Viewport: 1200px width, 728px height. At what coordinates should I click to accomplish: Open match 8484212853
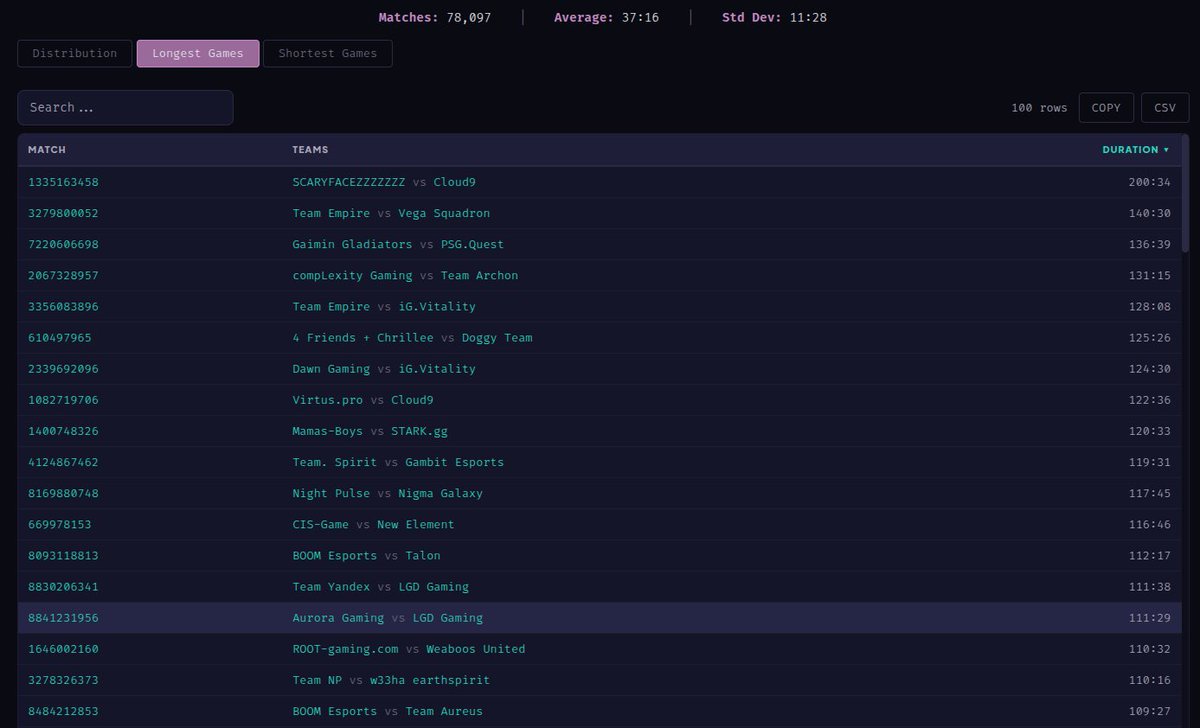click(x=63, y=711)
